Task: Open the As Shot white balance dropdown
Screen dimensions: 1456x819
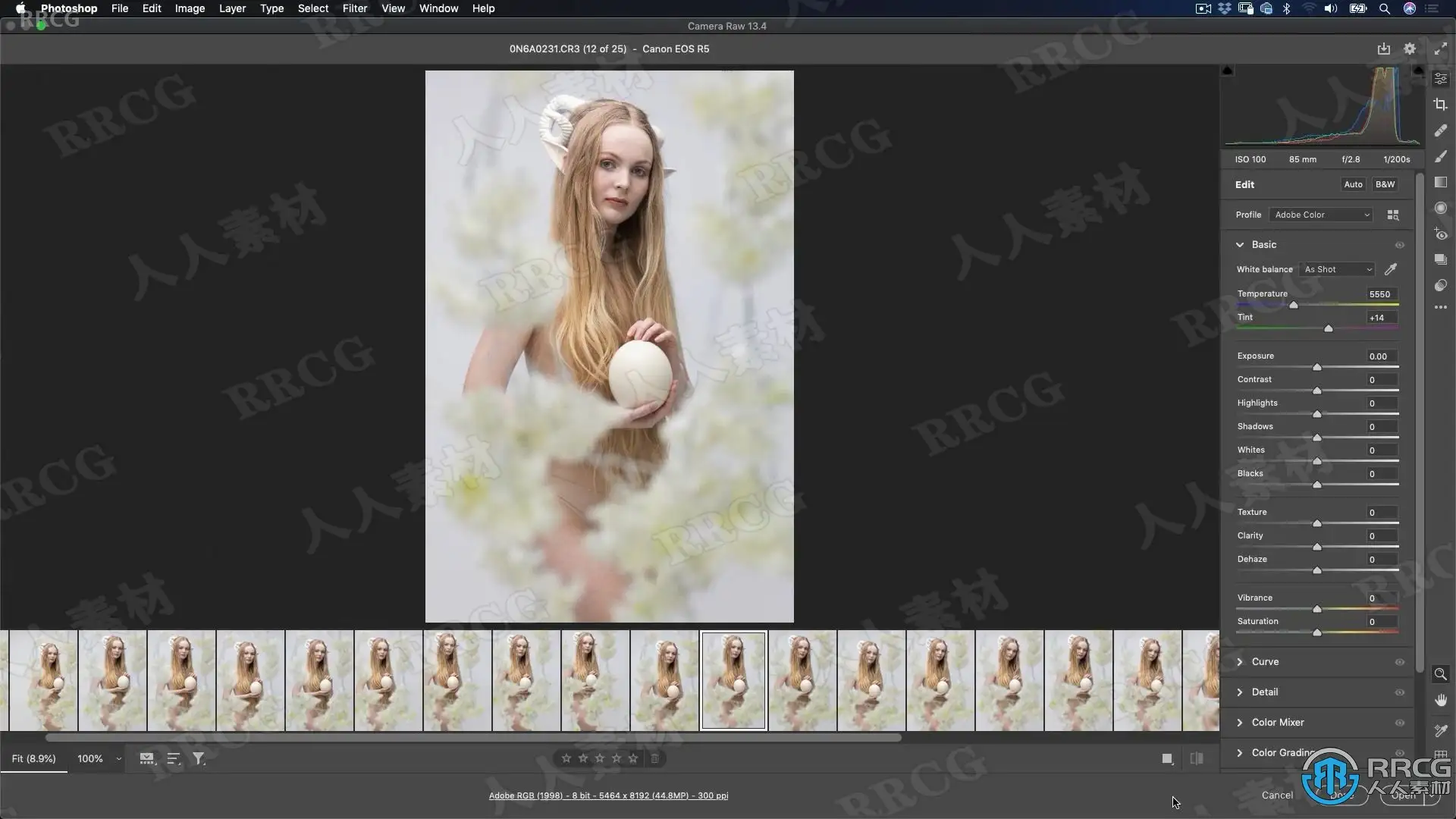Action: (1338, 269)
